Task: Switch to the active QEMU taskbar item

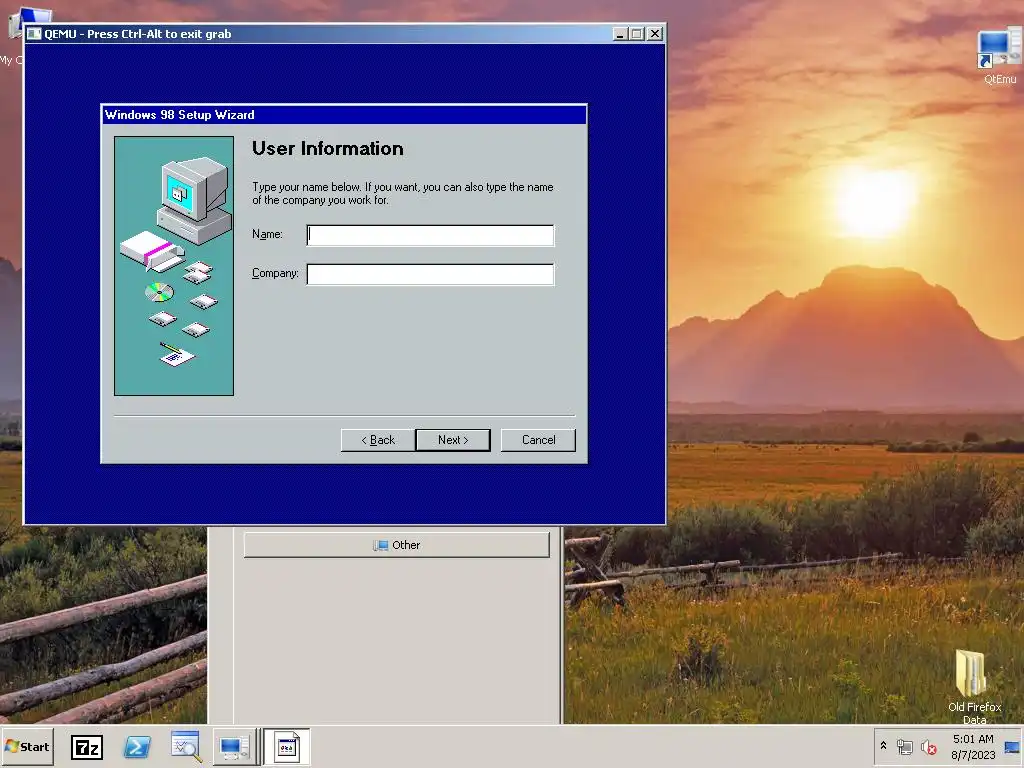Action: tap(287, 746)
